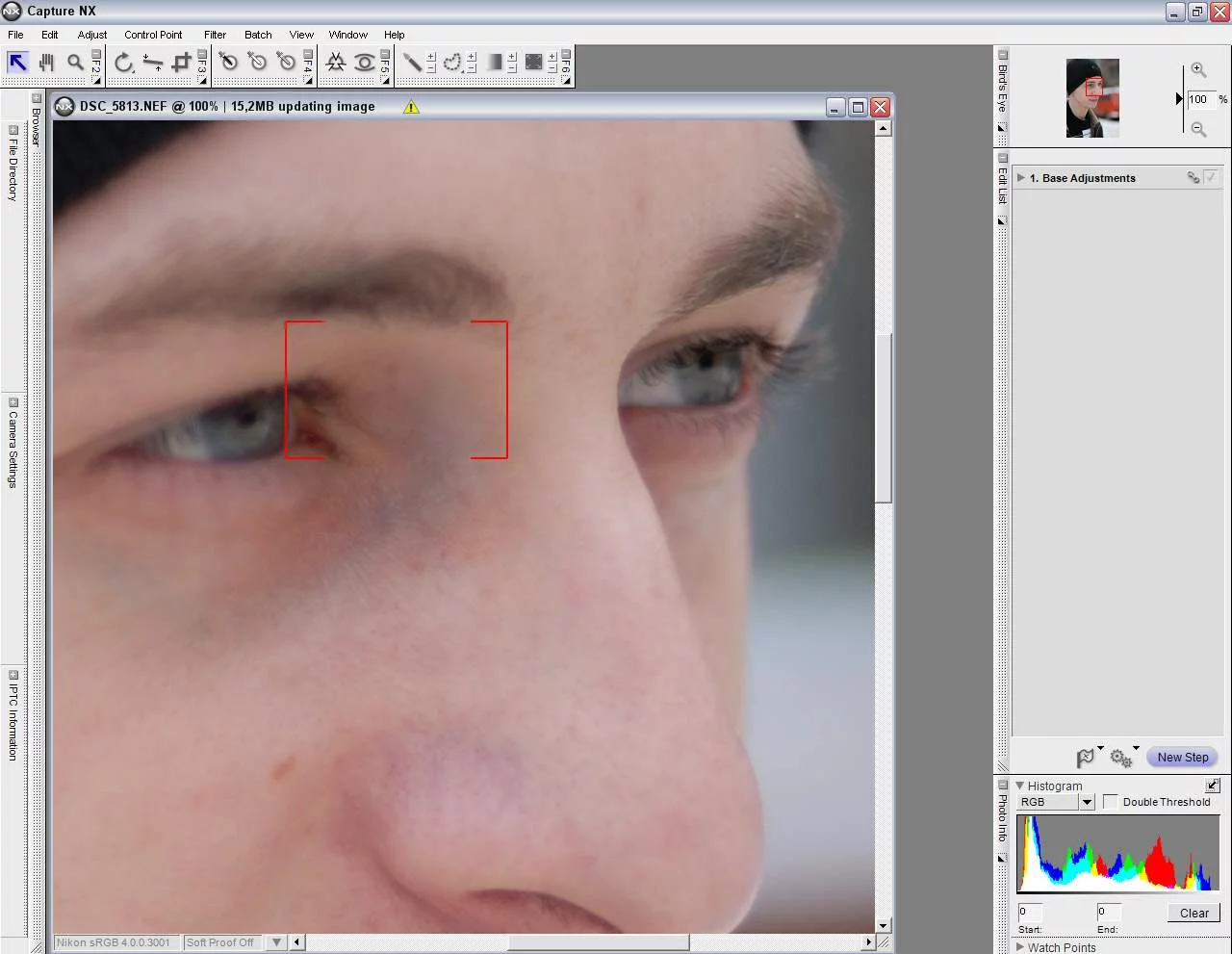
Task: Select the Direct Select arrow tool
Action: pyautogui.click(x=16, y=62)
